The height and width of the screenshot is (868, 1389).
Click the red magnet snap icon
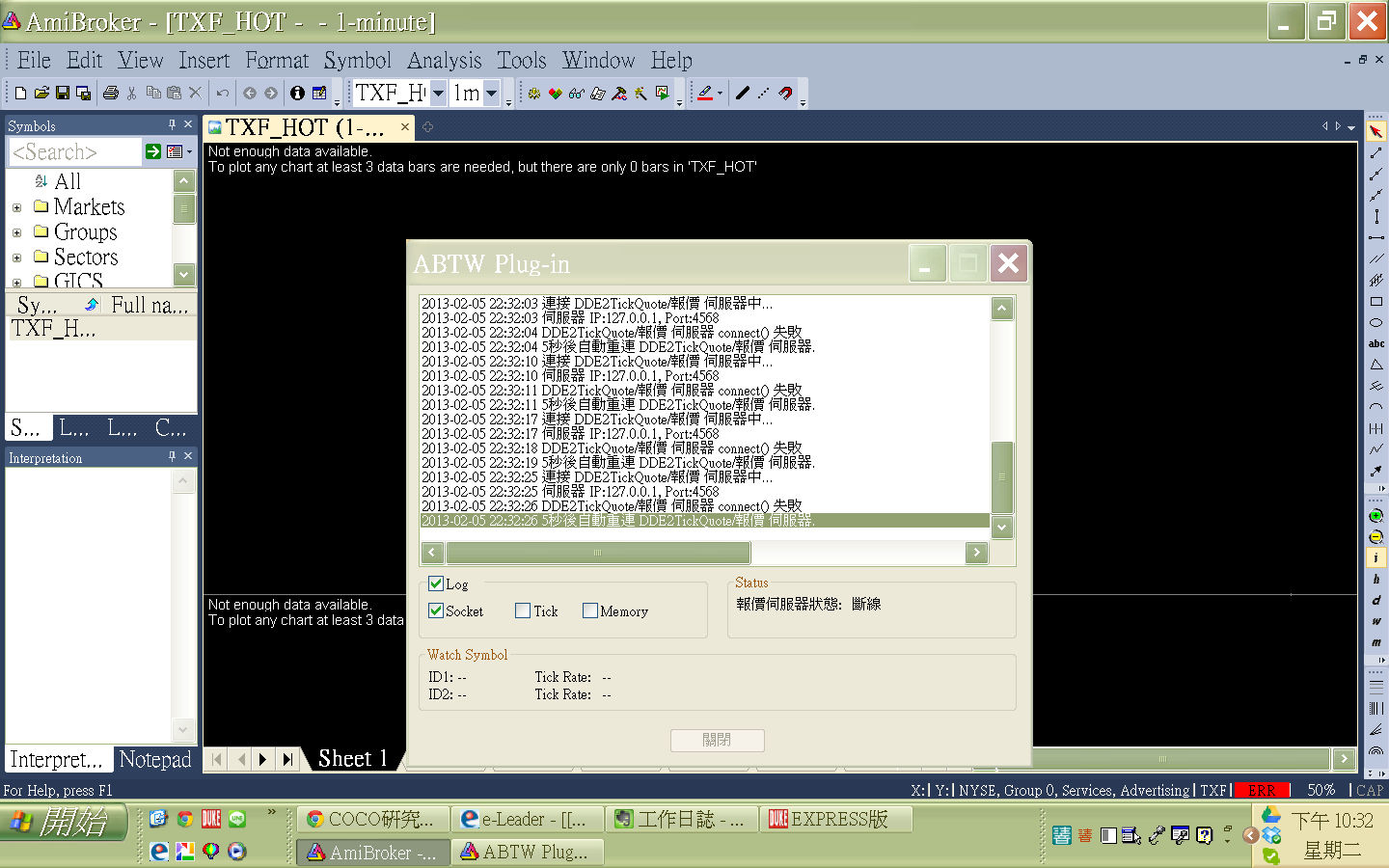pos(785,94)
